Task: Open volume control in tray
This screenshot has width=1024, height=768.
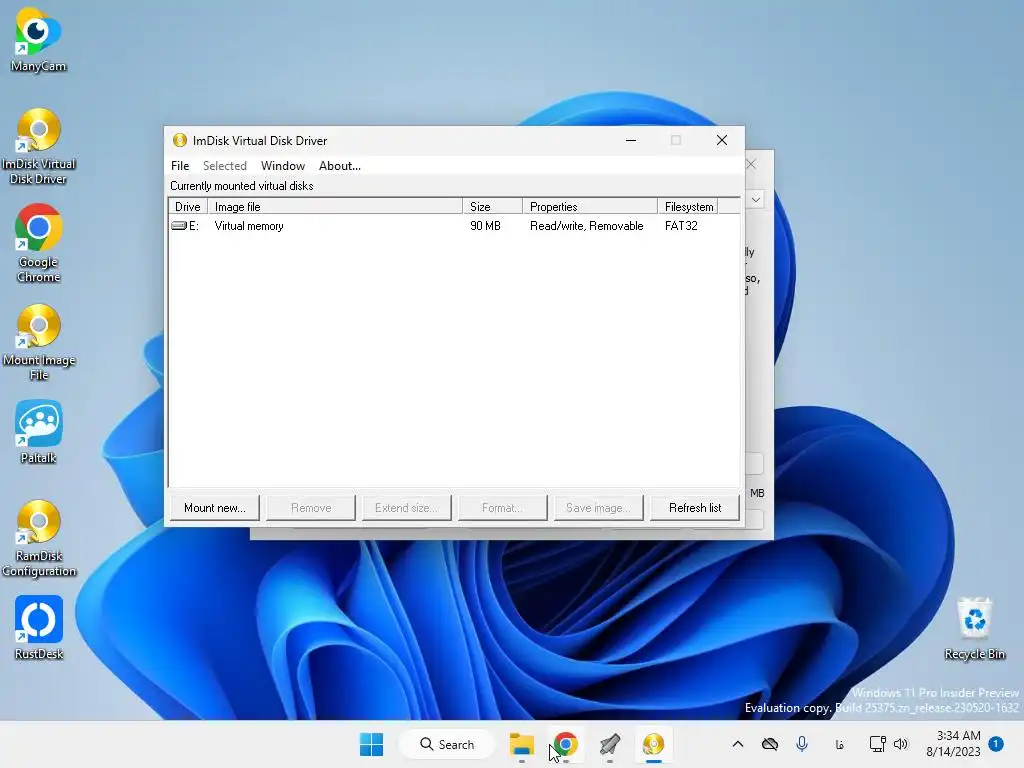Action: [x=901, y=744]
